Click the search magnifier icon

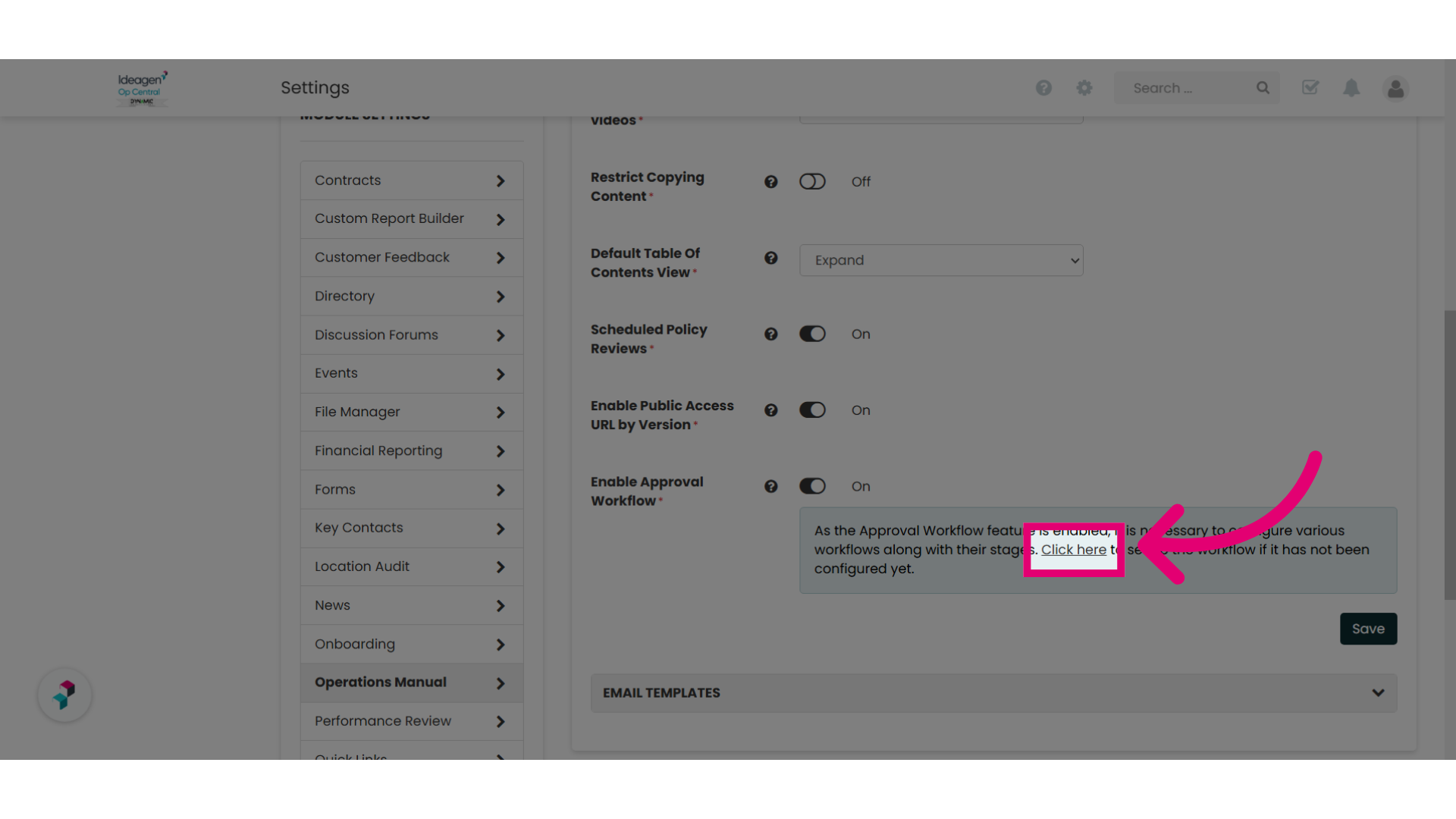pyautogui.click(x=1263, y=88)
